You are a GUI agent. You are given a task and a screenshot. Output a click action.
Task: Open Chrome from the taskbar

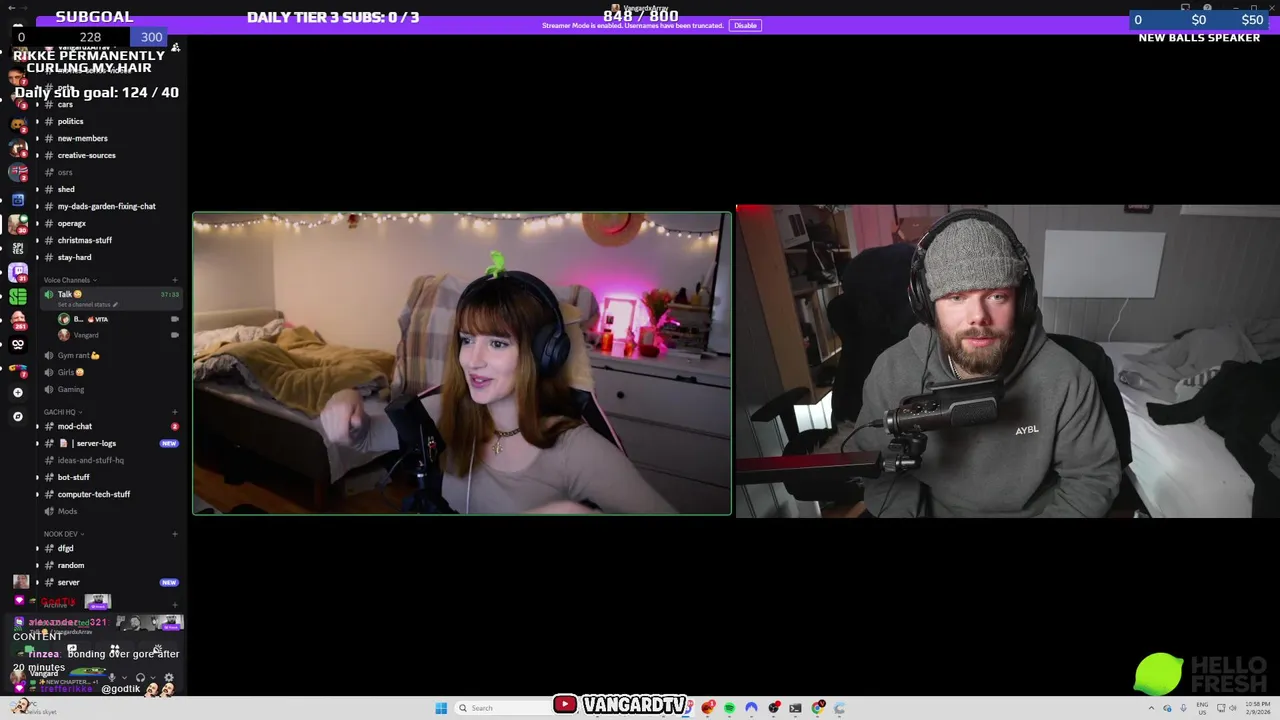coord(818,708)
